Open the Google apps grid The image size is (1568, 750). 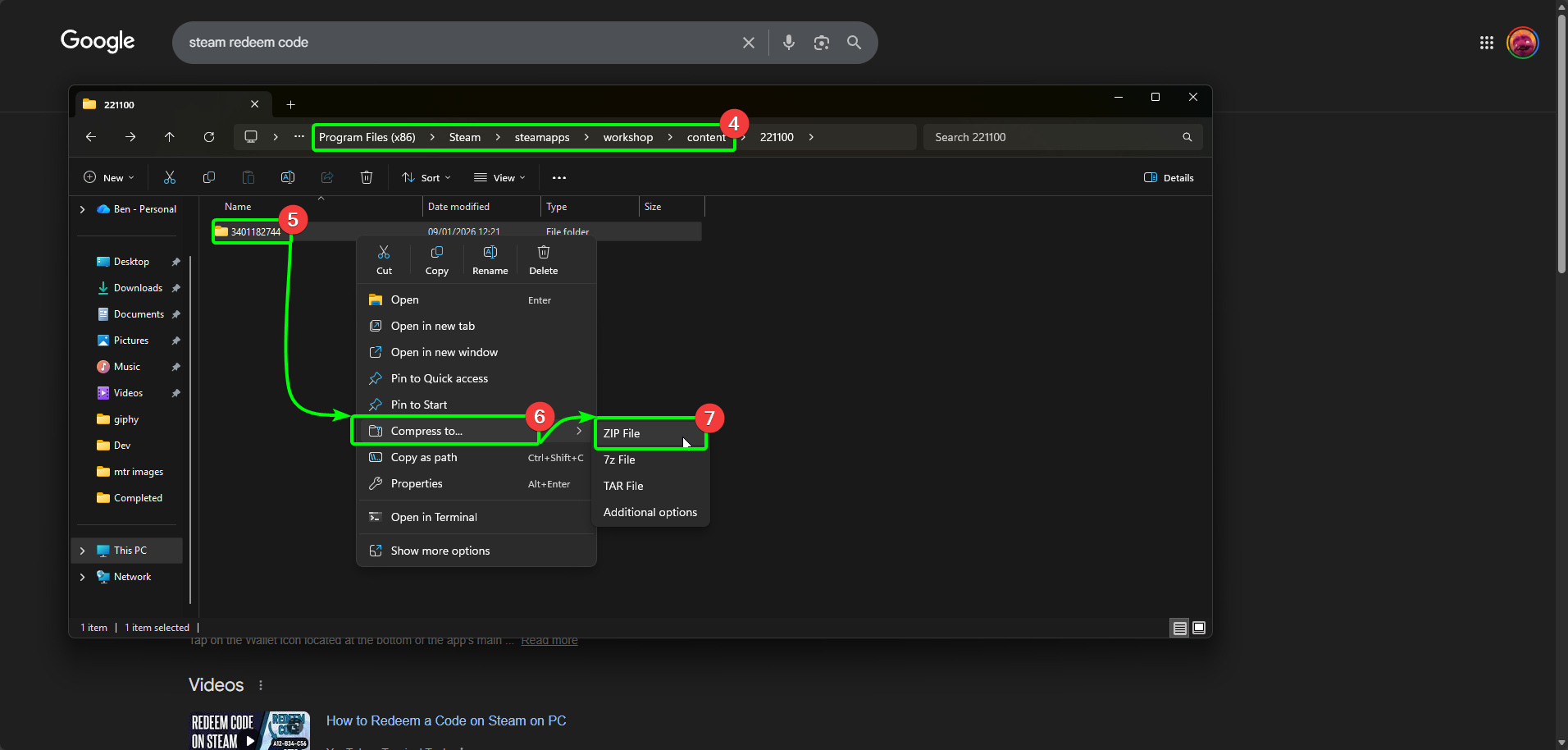coord(1486,43)
